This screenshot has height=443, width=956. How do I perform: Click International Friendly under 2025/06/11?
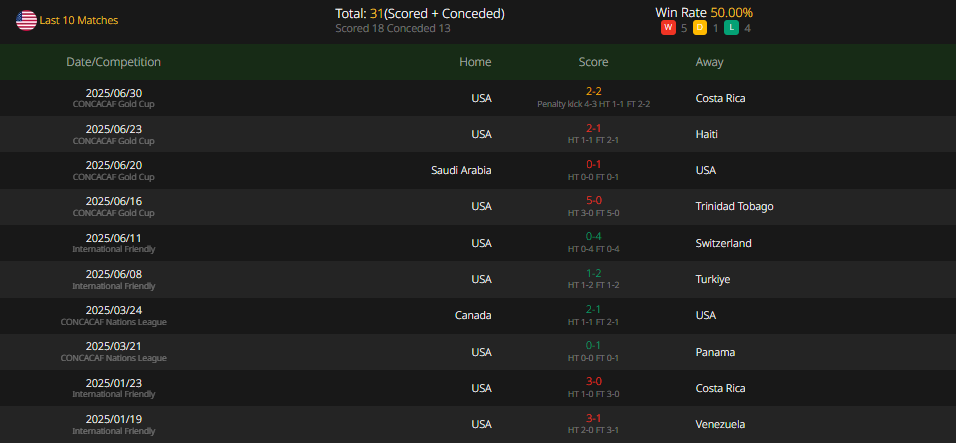tap(113, 249)
